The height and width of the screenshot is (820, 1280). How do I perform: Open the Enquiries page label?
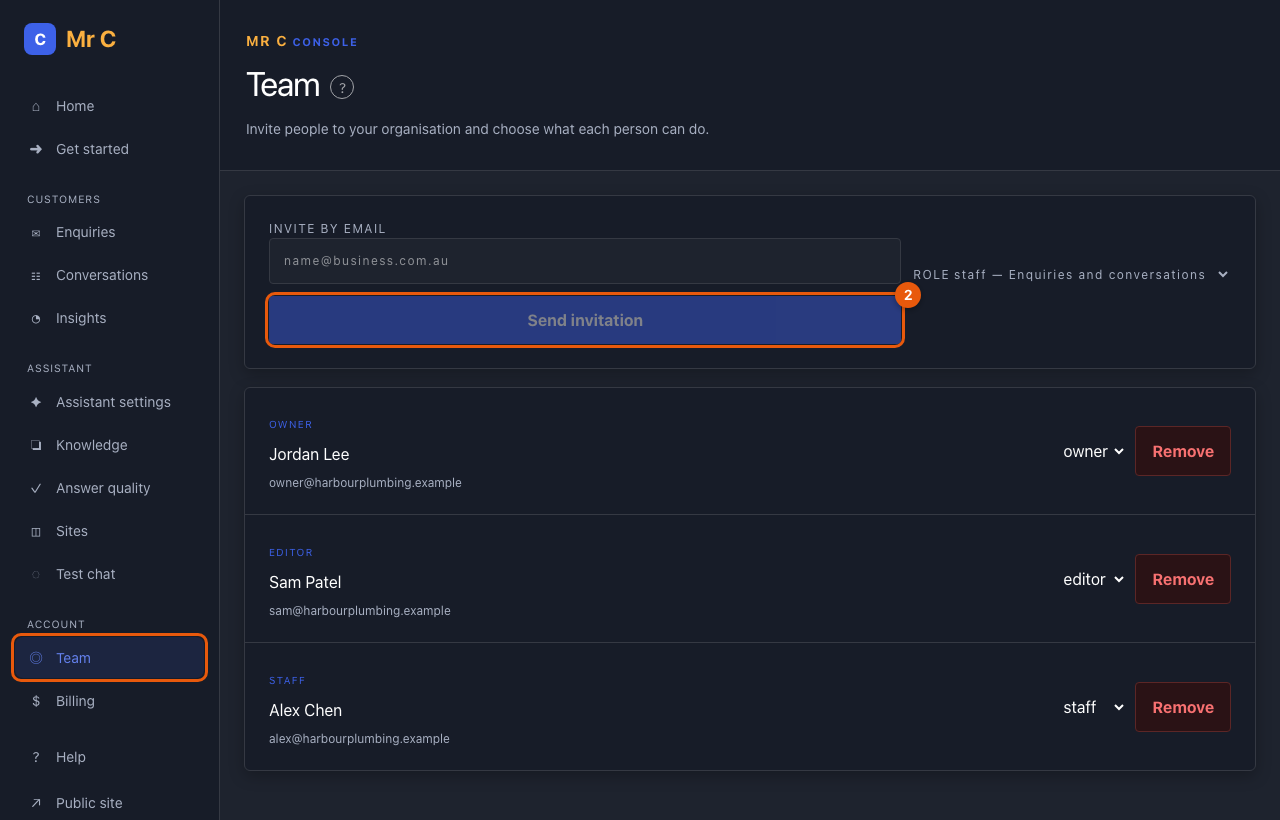click(86, 232)
